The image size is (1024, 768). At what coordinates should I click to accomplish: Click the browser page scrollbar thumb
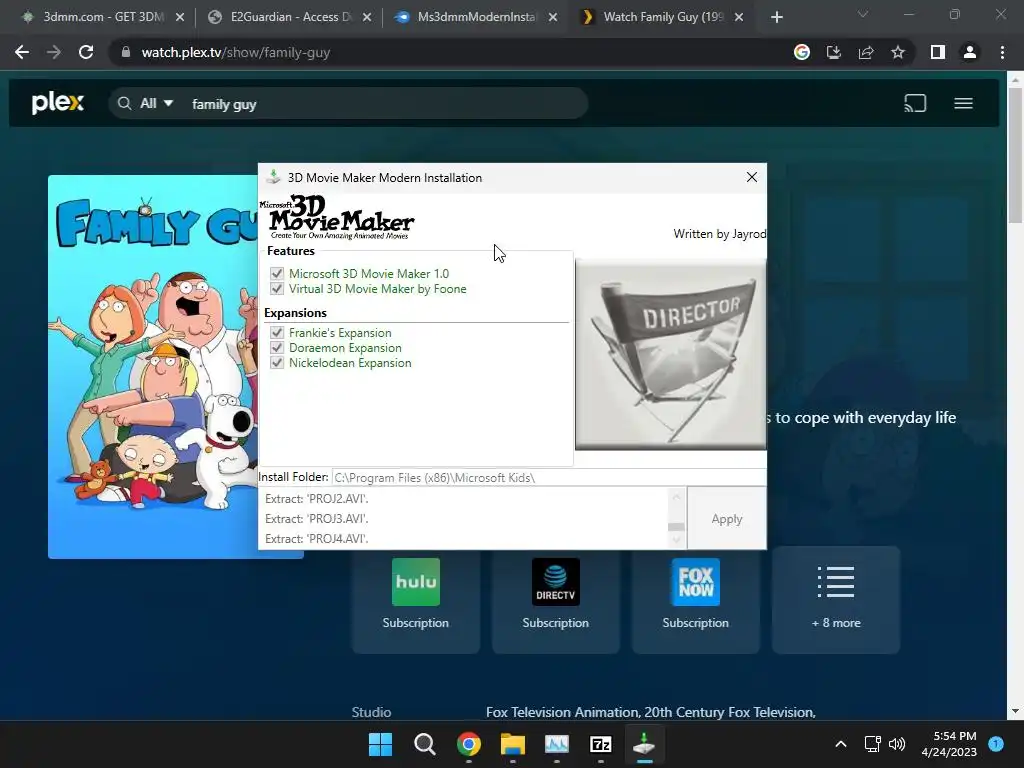[1014, 155]
